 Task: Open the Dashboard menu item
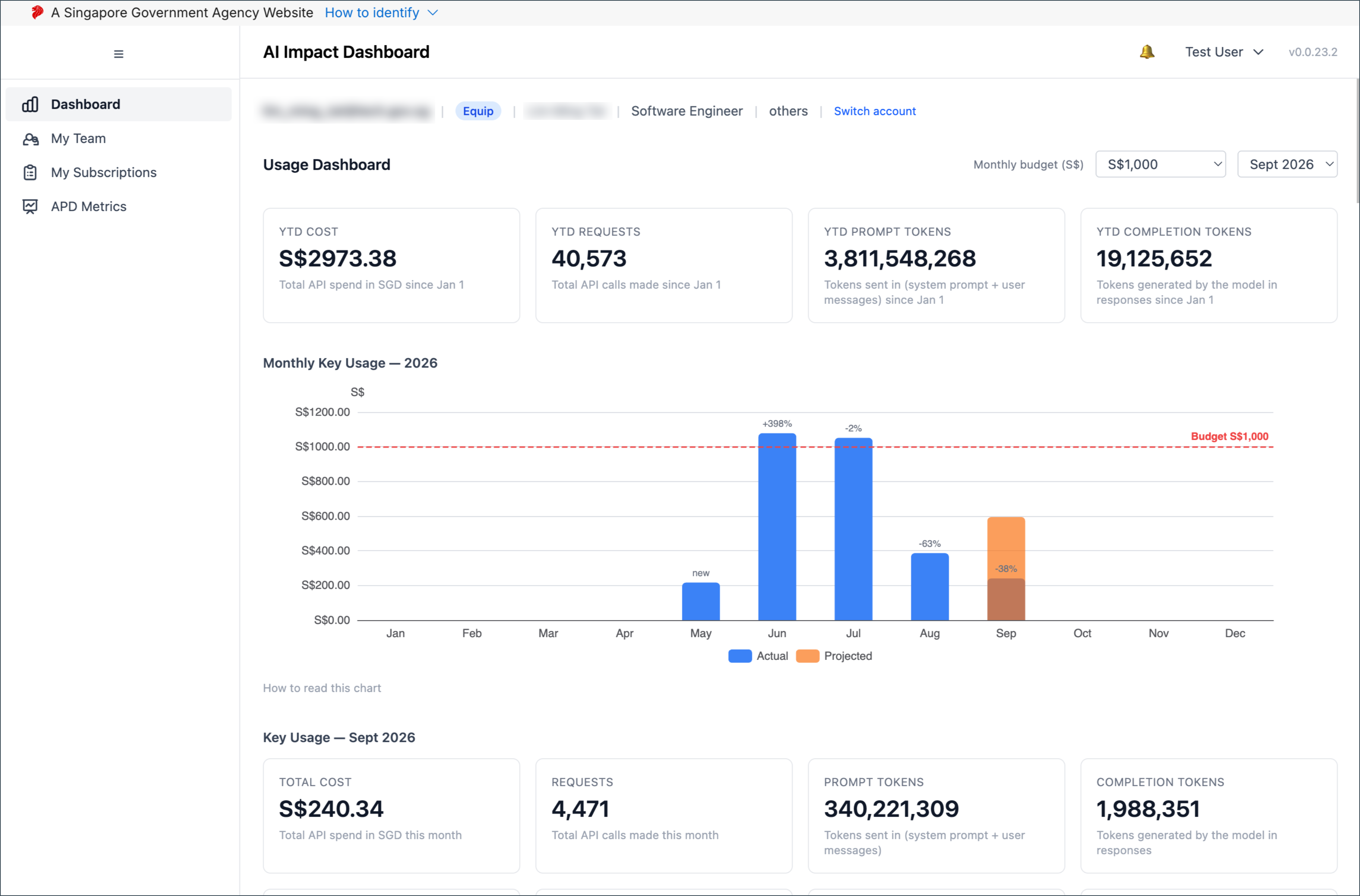118,104
